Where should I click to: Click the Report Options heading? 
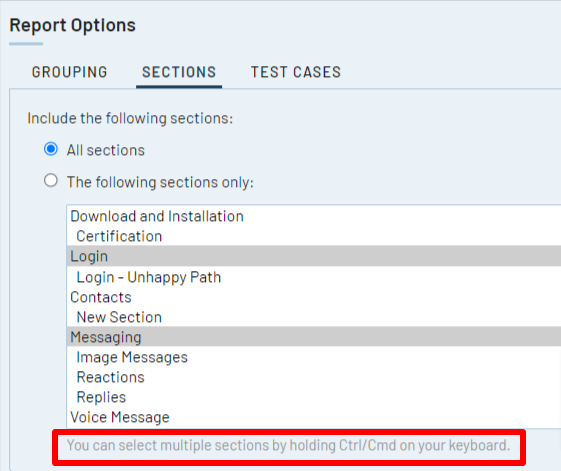click(72, 26)
